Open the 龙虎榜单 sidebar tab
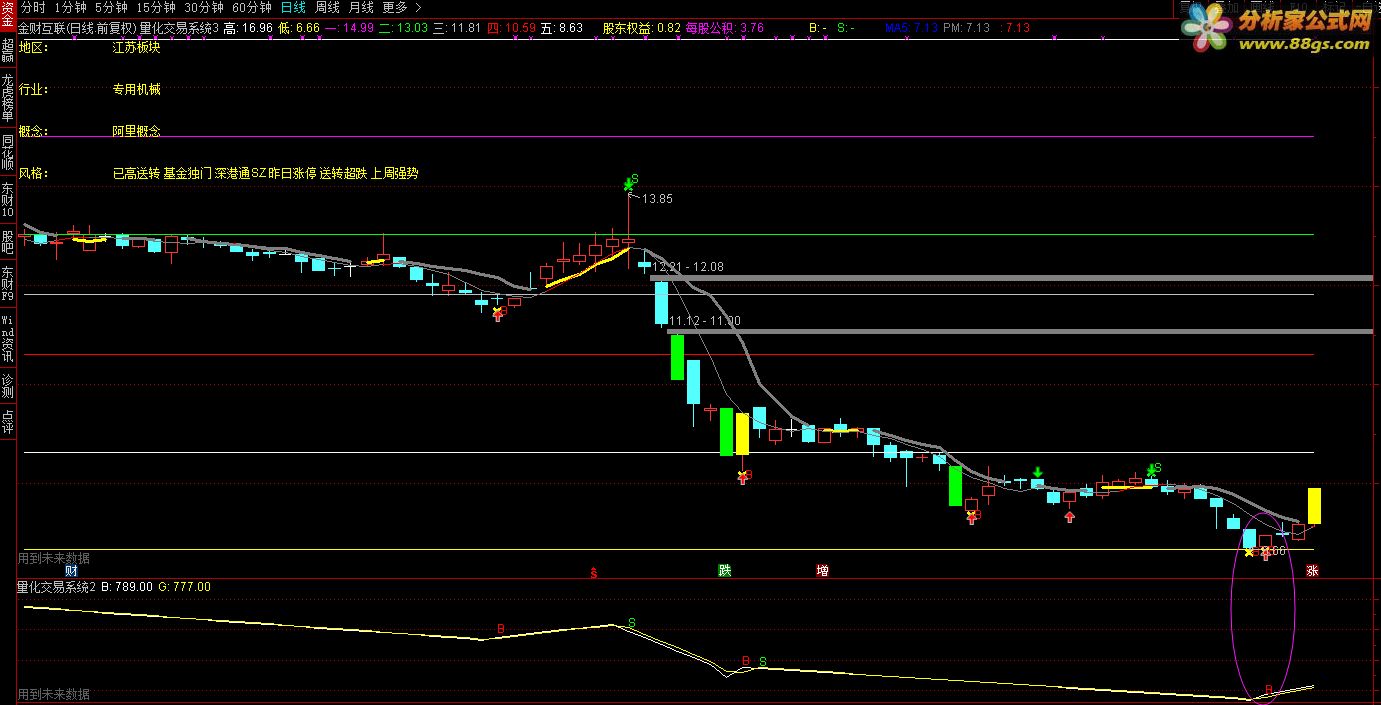 pos(7,98)
